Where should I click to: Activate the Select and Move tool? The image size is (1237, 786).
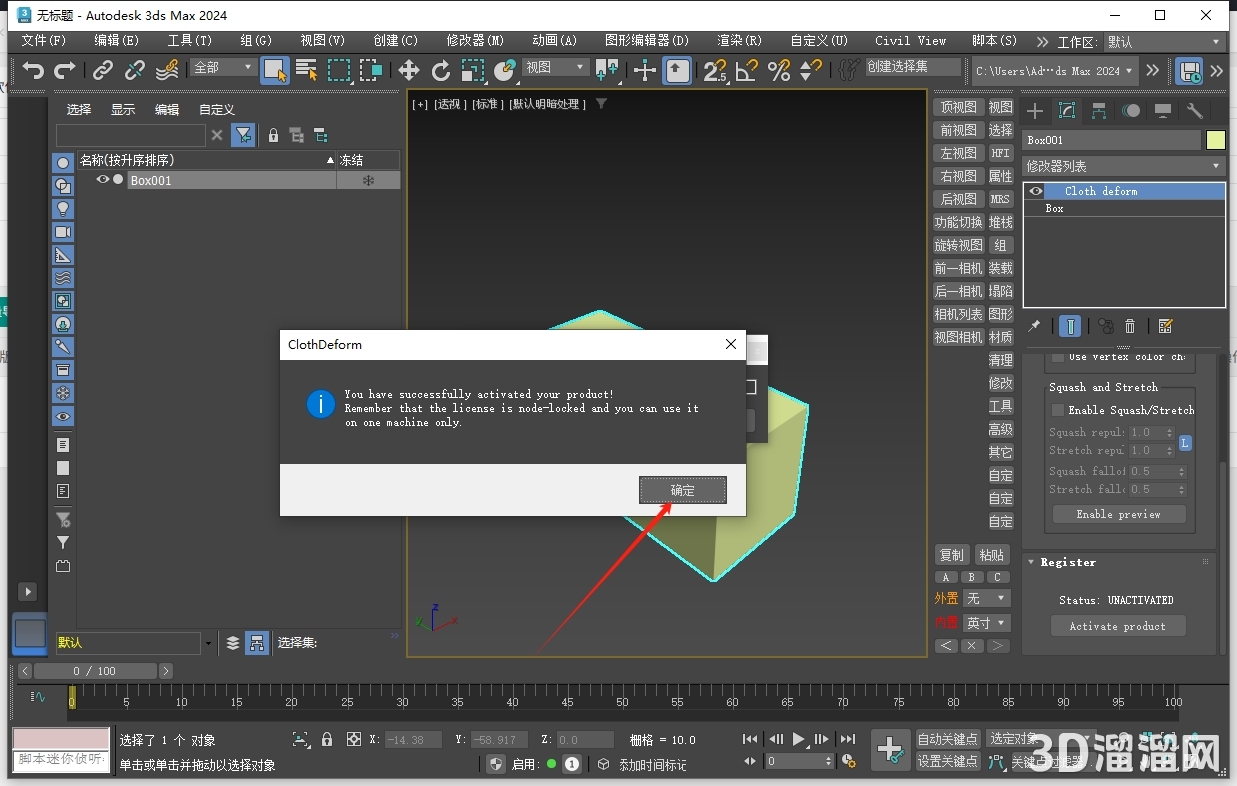click(x=409, y=70)
